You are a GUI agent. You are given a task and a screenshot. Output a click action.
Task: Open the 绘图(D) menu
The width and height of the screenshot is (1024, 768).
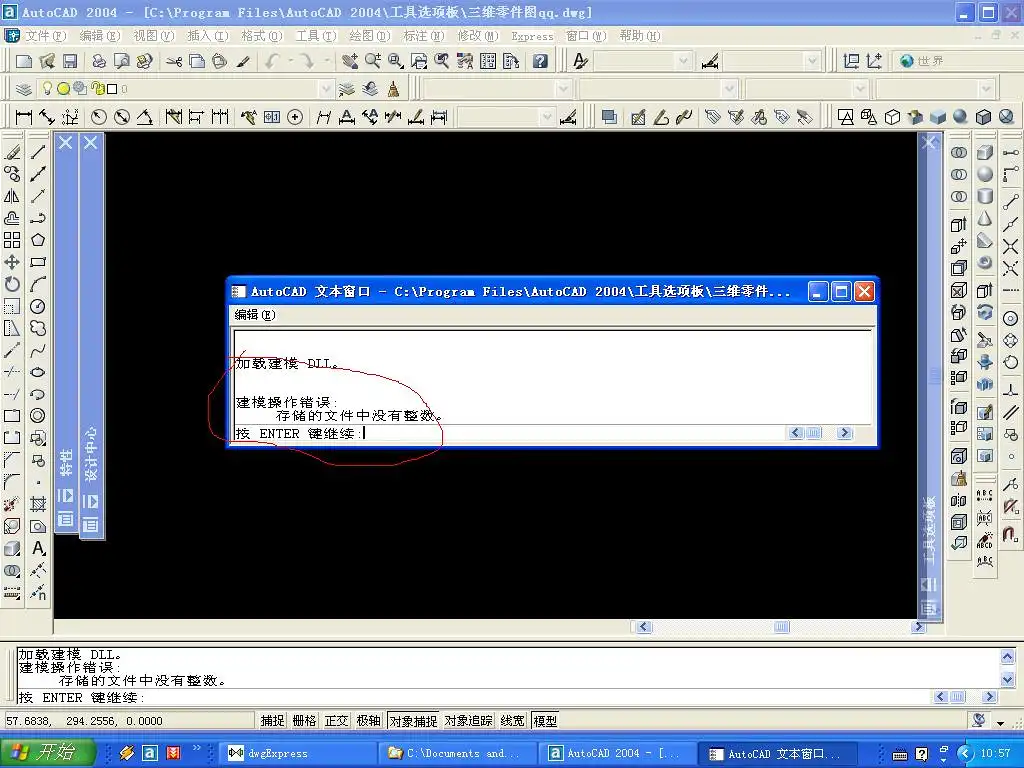coord(370,36)
